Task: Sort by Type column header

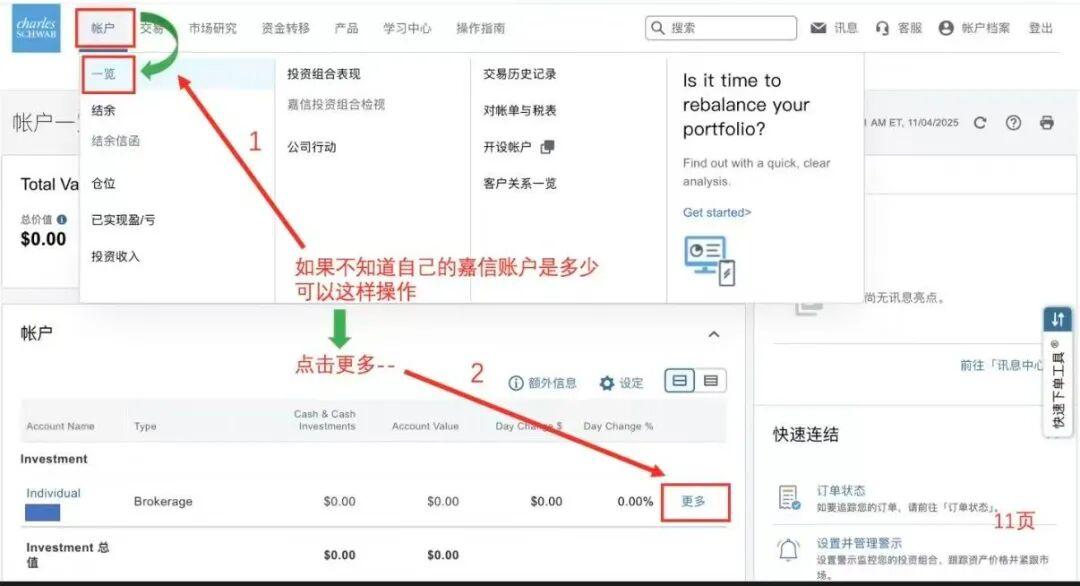Action: coord(145,426)
